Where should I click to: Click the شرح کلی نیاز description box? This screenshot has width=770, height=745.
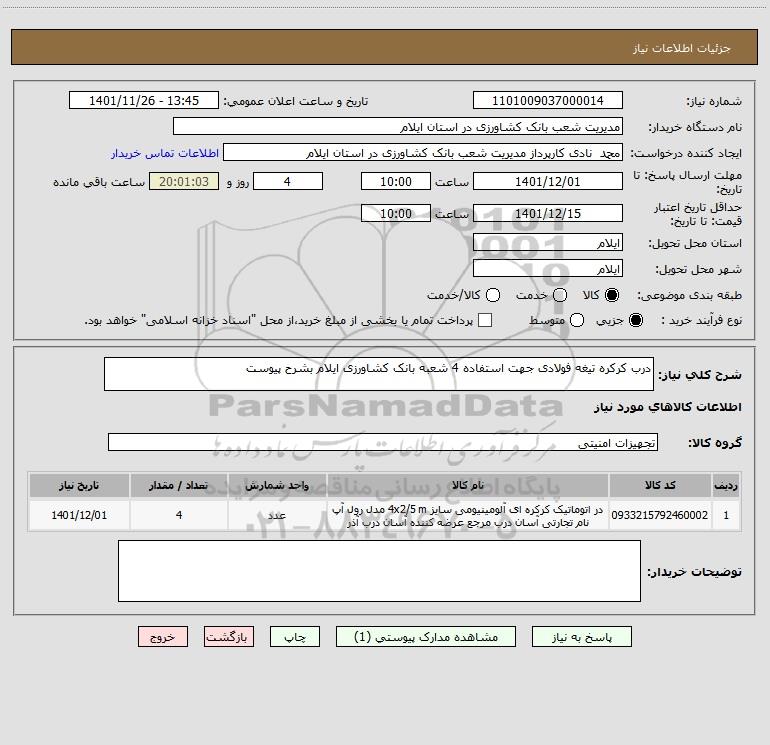[379, 374]
